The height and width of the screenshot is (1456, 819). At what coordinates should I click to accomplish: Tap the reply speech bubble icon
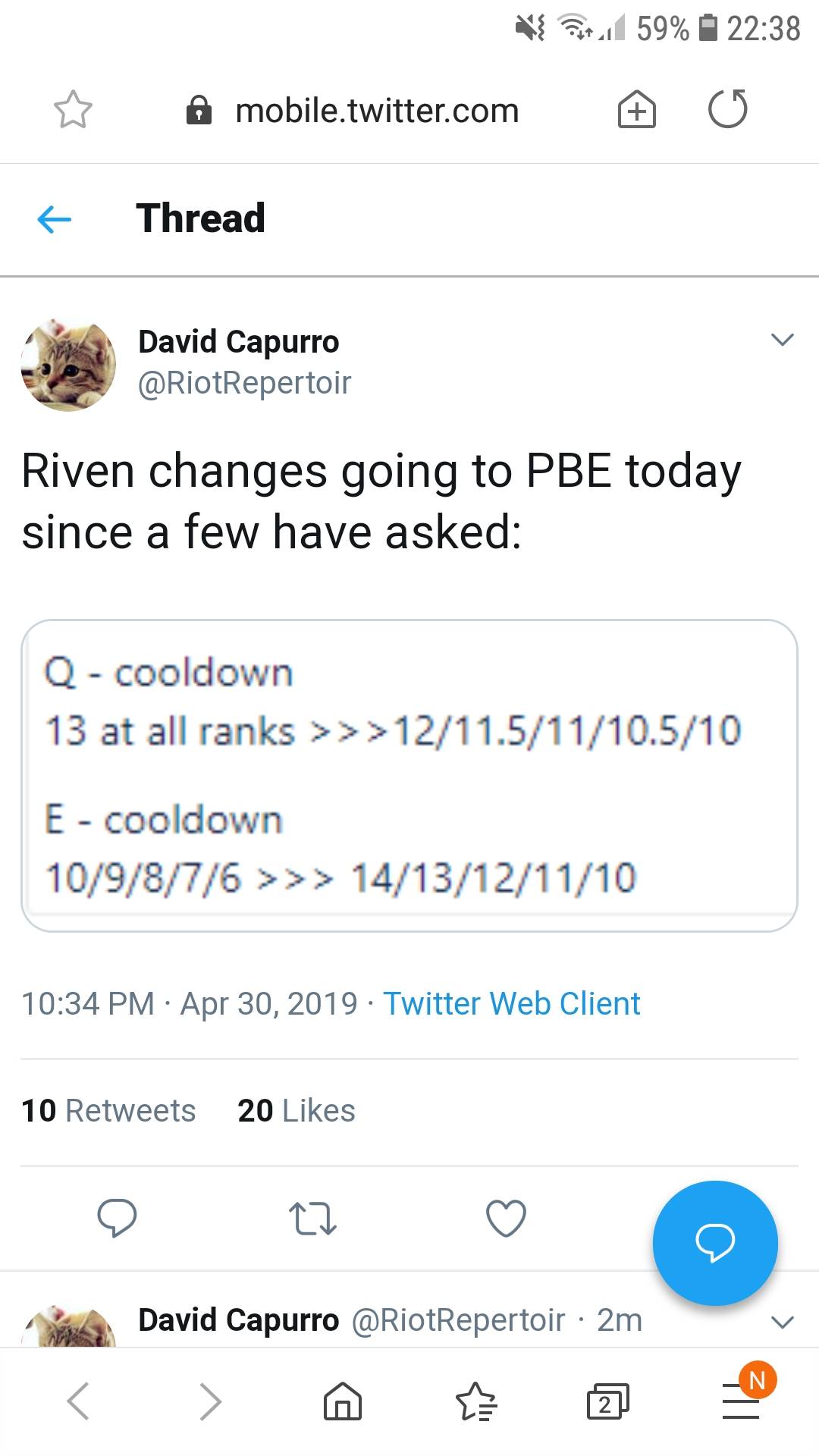click(x=118, y=1219)
